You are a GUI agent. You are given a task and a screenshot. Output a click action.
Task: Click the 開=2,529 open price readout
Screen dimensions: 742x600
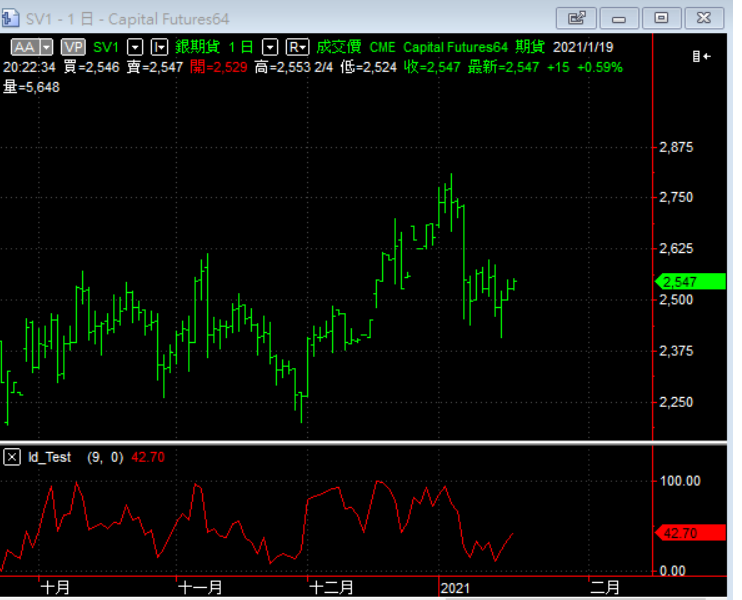[219, 67]
